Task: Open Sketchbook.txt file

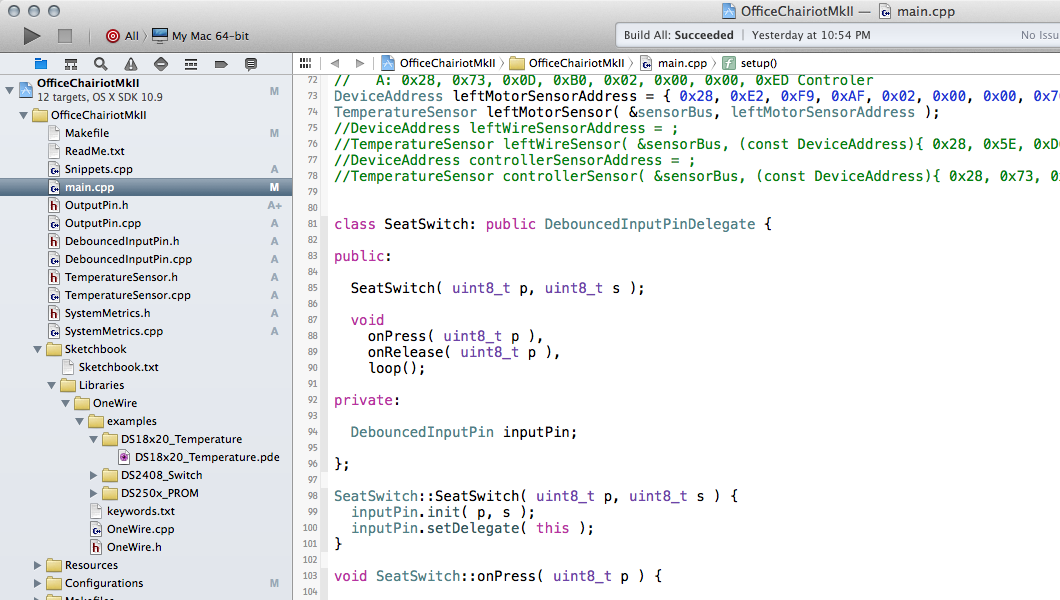Action: (x=118, y=367)
